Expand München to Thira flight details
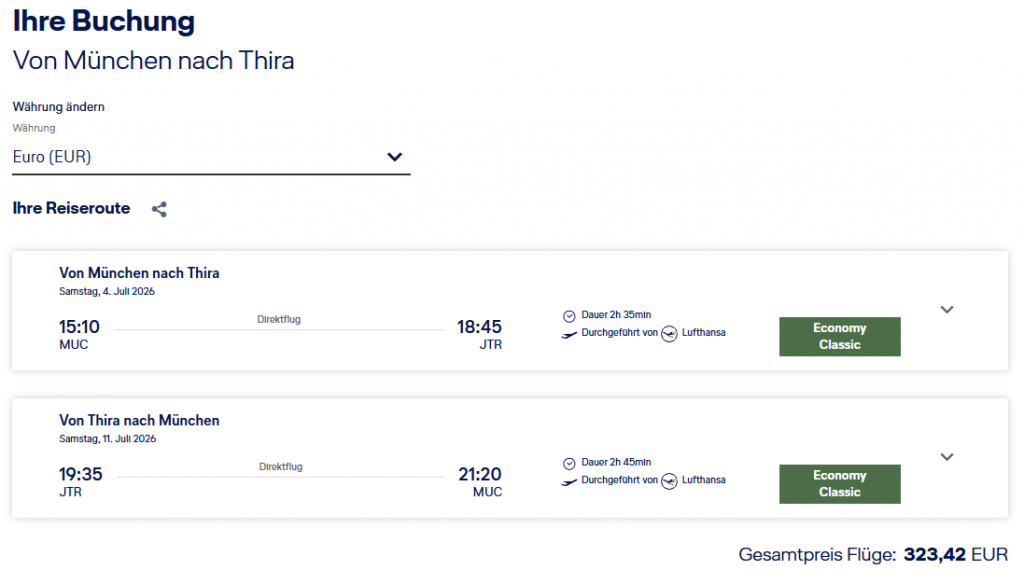The height and width of the screenshot is (584, 1024). 947,309
